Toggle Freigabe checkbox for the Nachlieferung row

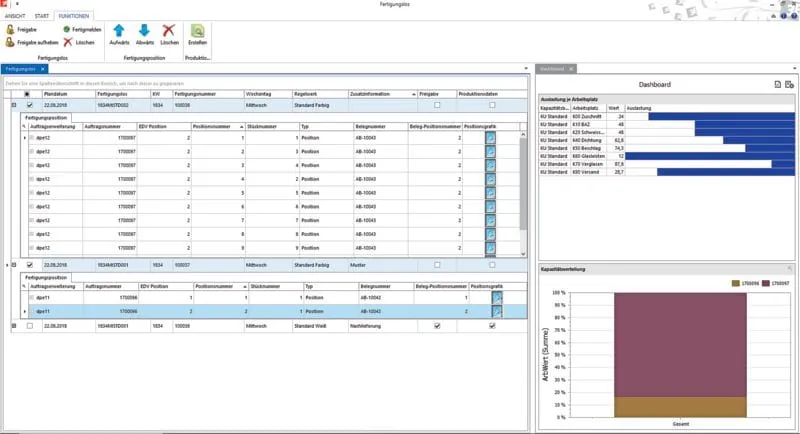[x=436, y=326]
